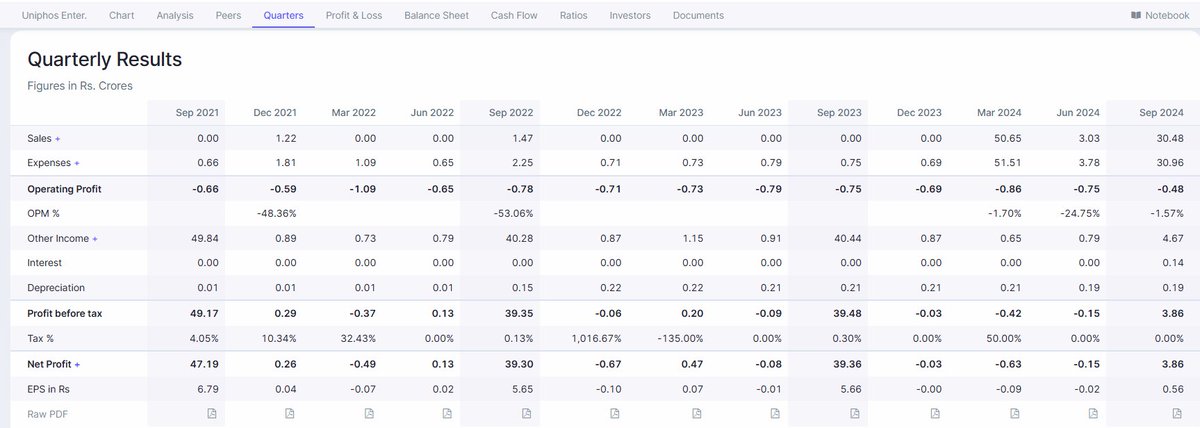Open Raw PDF icon for Mar 2024
Viewport: 1200px width, 428px height.
point(1015,413)
